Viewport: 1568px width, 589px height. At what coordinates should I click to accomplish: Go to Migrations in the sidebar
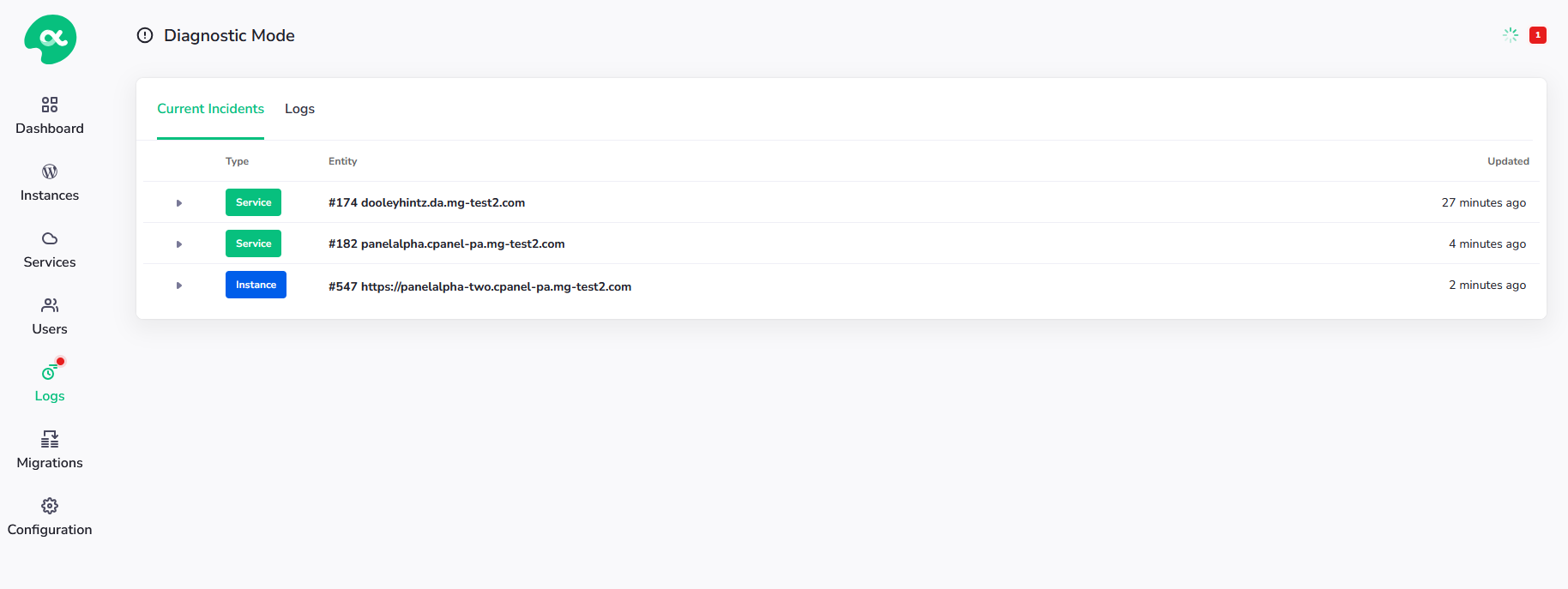pyautogui.click(x=50, y=463)
